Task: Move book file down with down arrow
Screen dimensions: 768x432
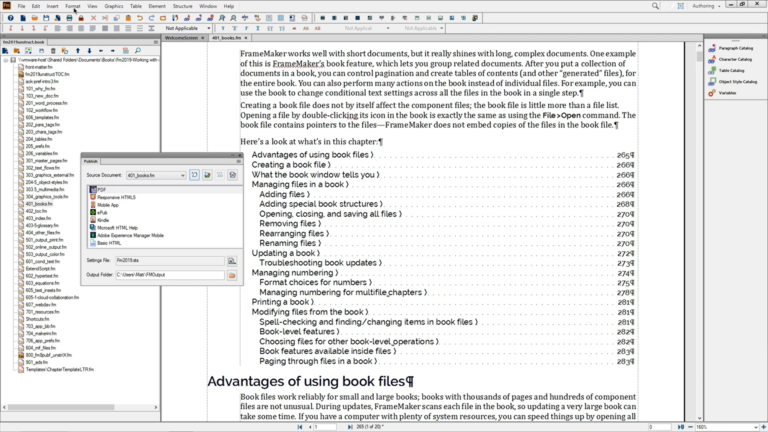Action: pyautogui.click(x=89, y=50)
